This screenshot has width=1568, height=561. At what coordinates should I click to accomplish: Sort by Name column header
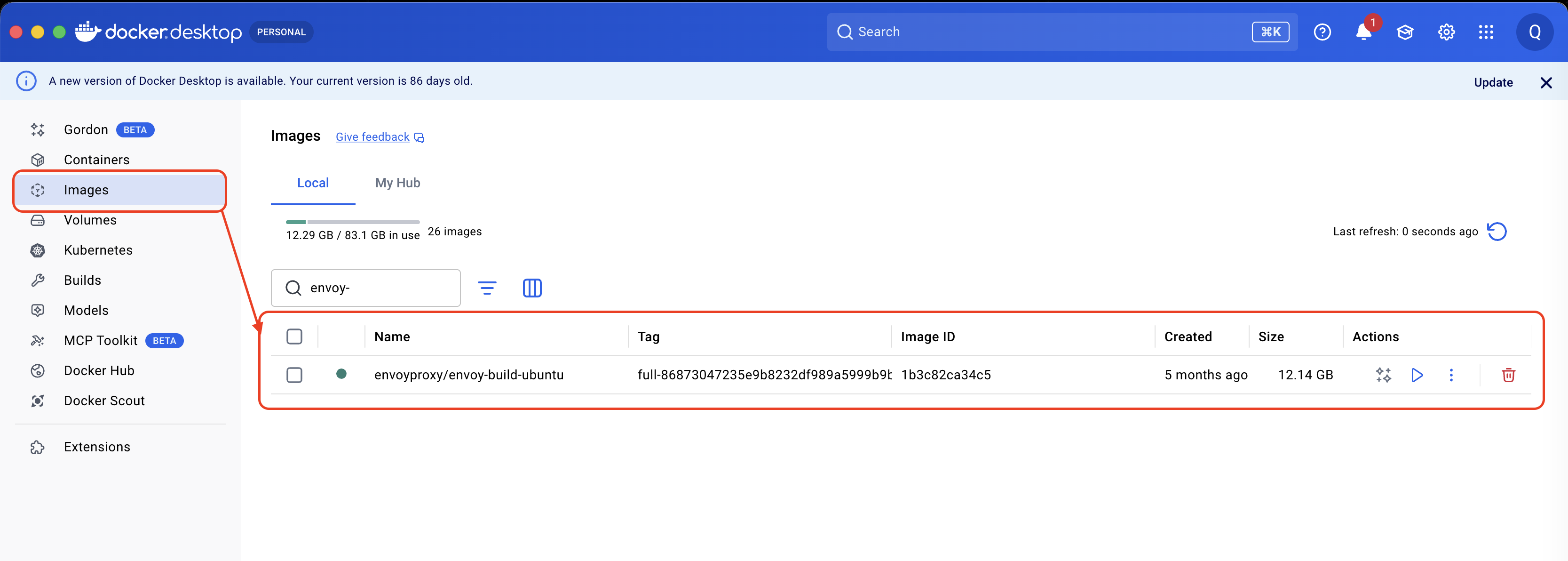(x=392, y=337)
